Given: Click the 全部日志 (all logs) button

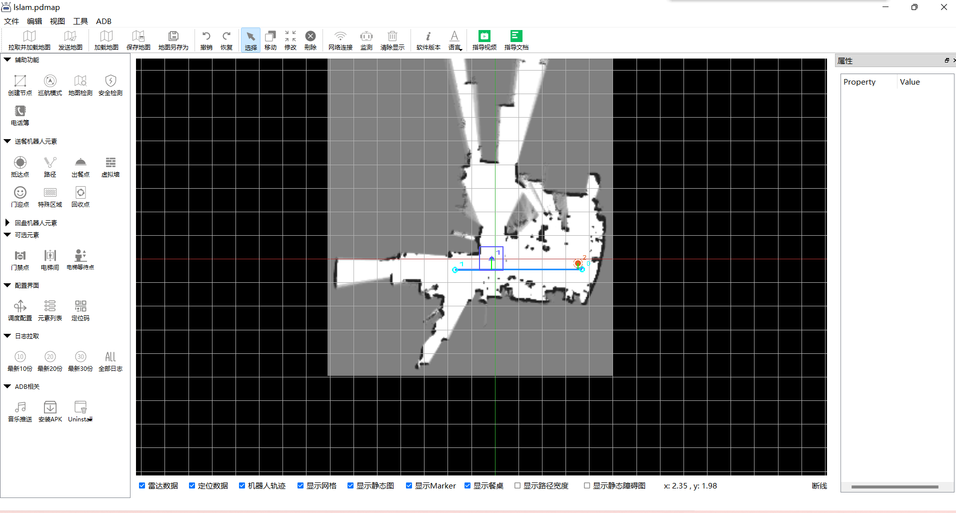Looking at the screenshot, I should click(110, 361).
